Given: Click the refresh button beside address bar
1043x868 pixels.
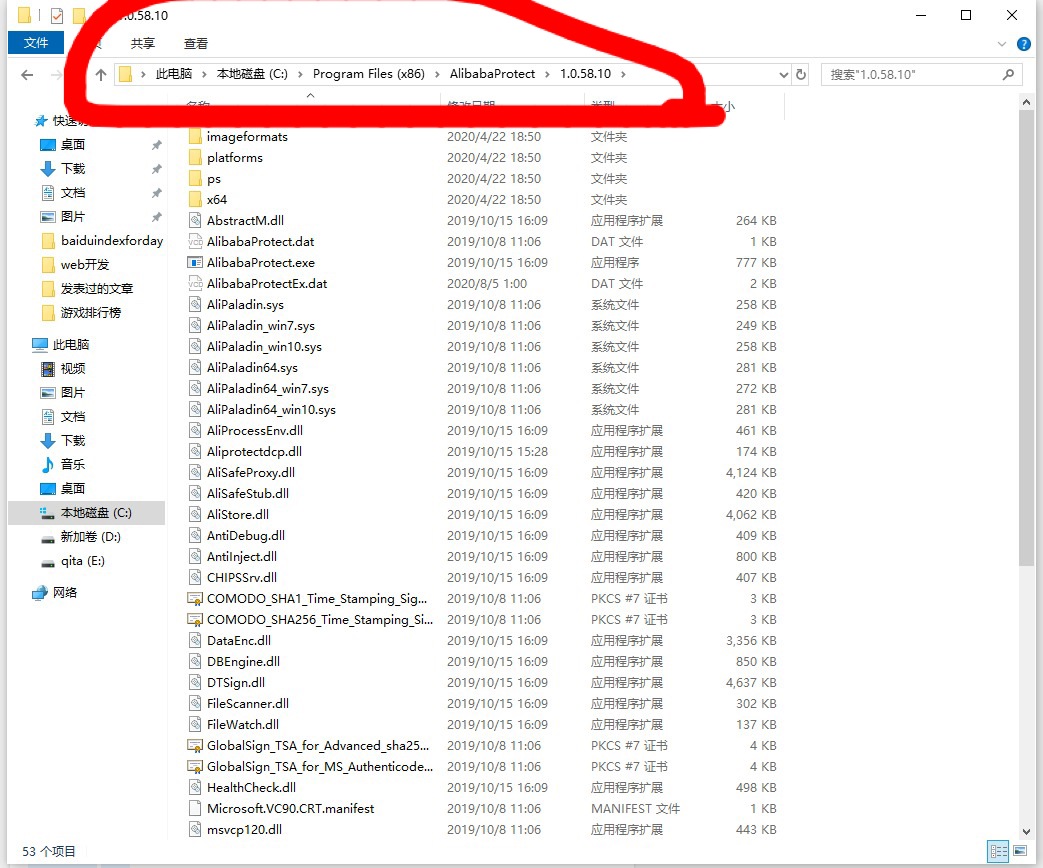Looking at the screenshot, I should click(x=801, y=74).
